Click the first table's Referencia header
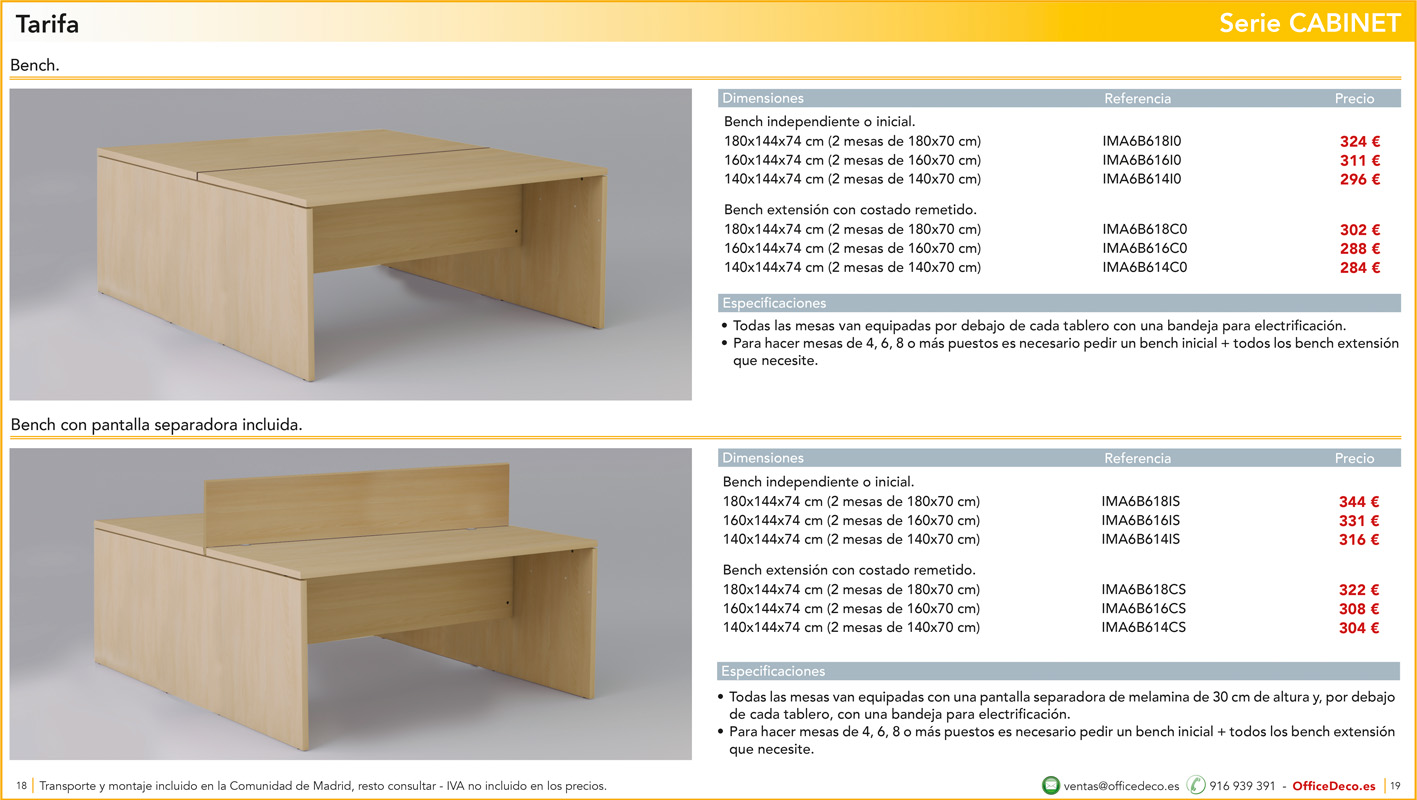 1137,98
